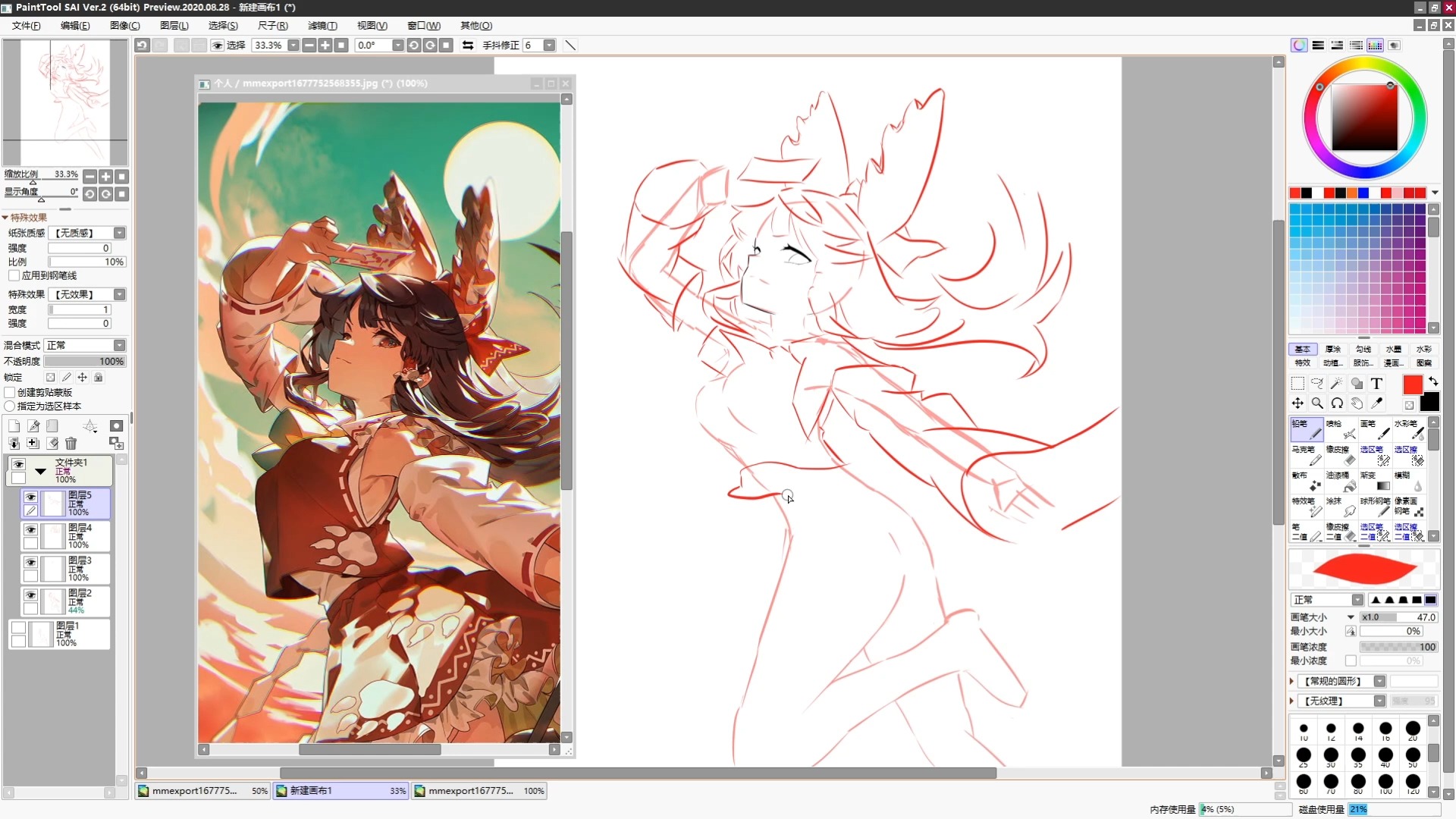
Task: Click the undo button in the toolbar
Action: coord(142,45)
